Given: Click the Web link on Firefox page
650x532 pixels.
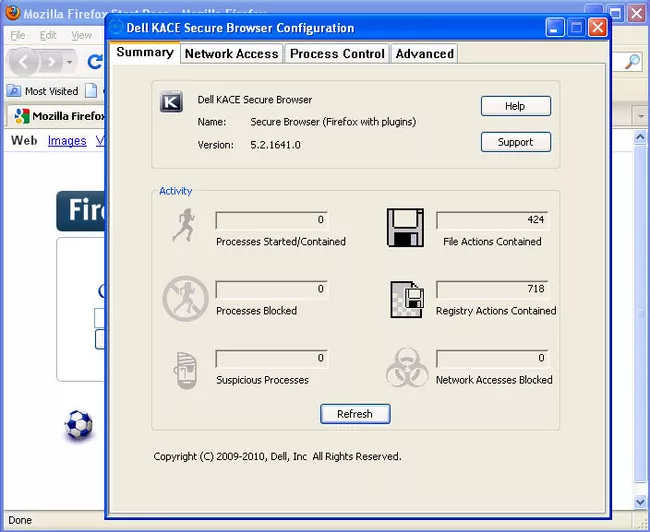Looking at the screenshot, I should tap(24, 141).
